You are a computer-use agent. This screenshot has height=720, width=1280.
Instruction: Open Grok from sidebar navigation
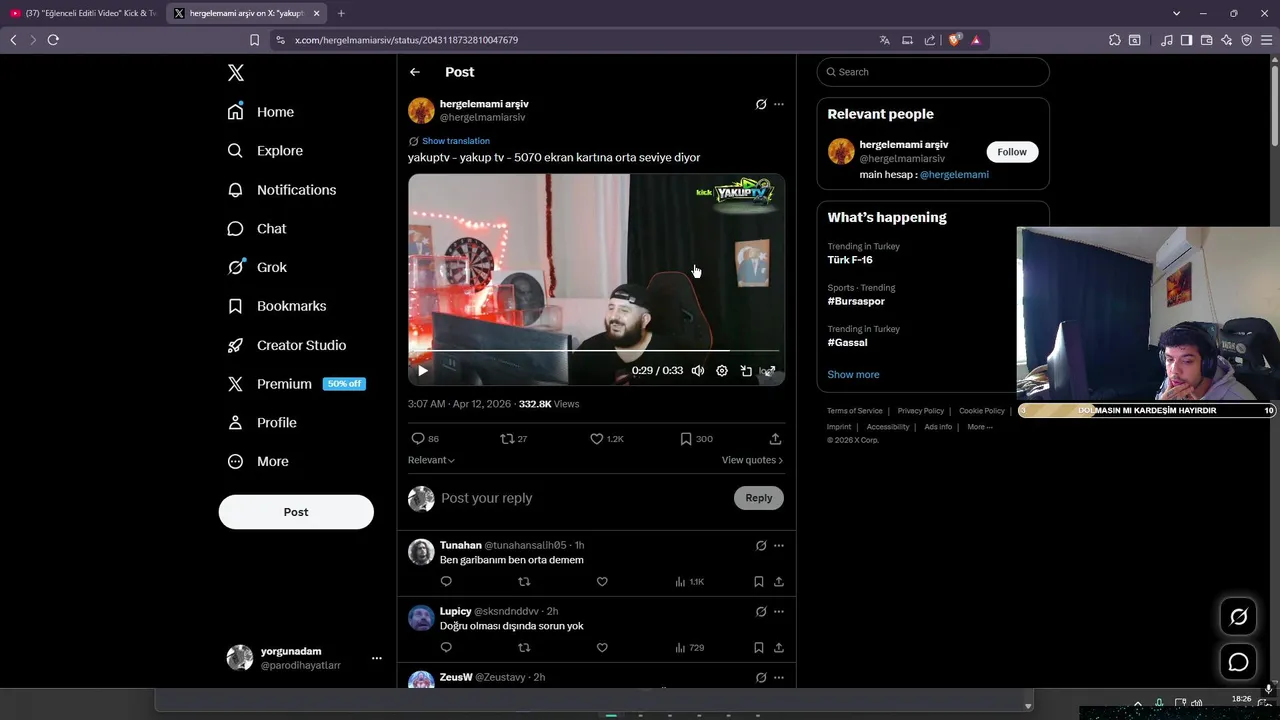[257, 267]
